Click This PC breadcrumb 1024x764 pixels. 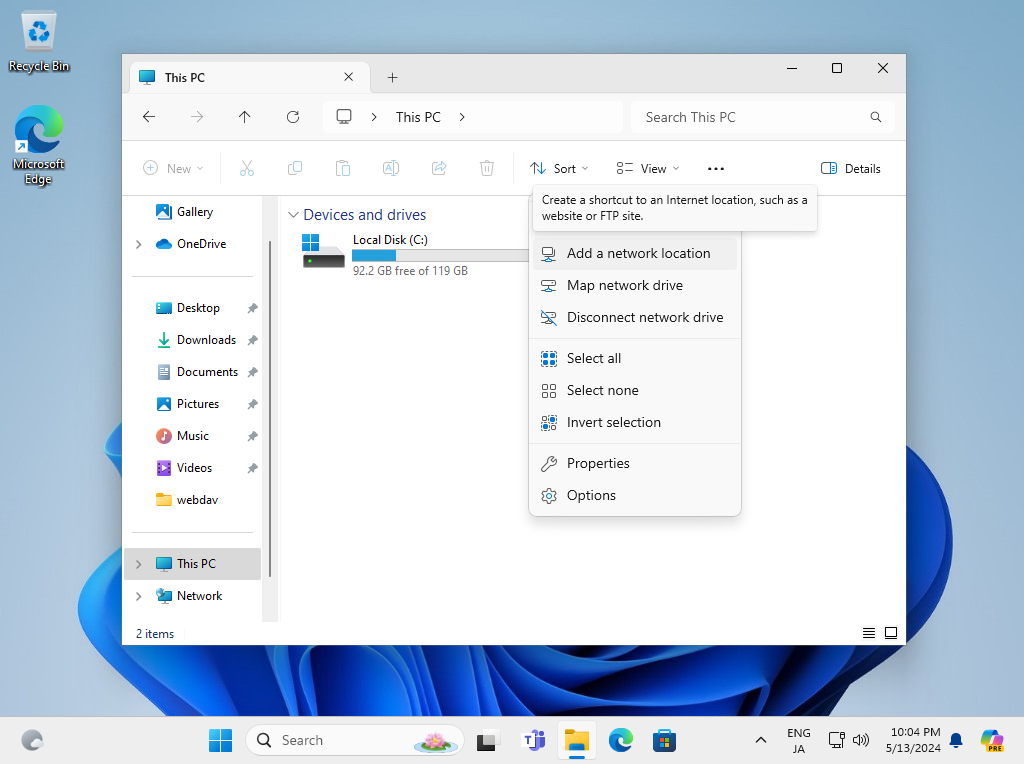tap(418, 117)
